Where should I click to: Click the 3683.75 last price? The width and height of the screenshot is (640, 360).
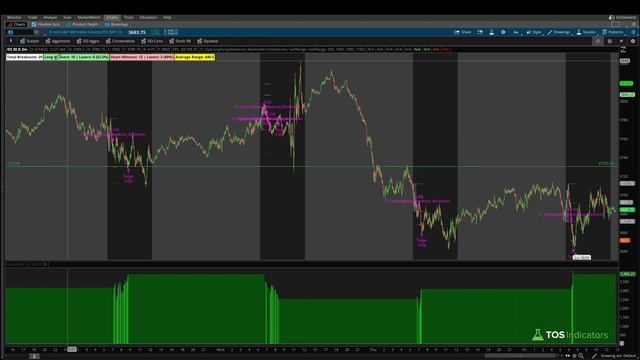coord(137,32)
